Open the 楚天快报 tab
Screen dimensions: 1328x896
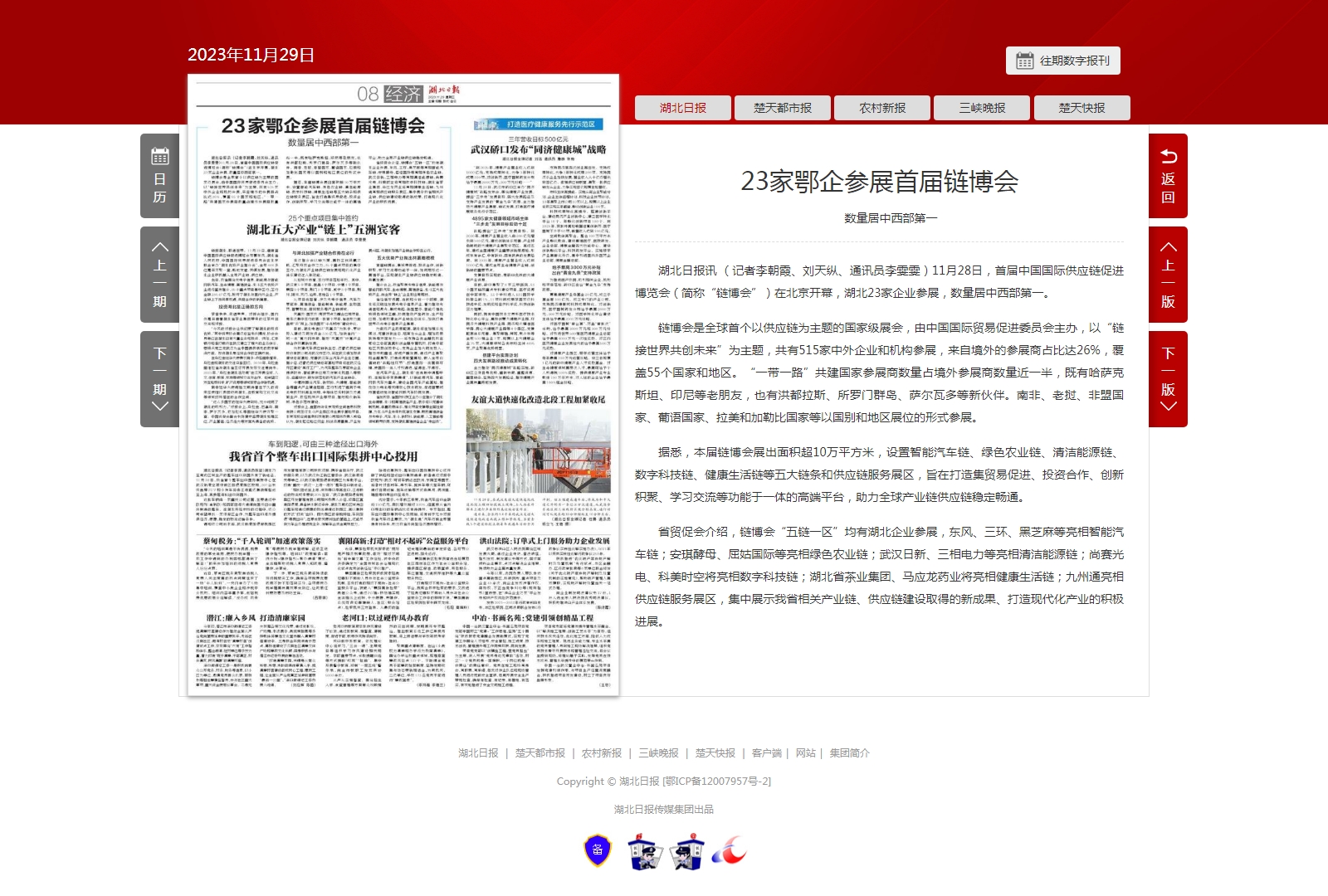click(x=1081, y=108)
